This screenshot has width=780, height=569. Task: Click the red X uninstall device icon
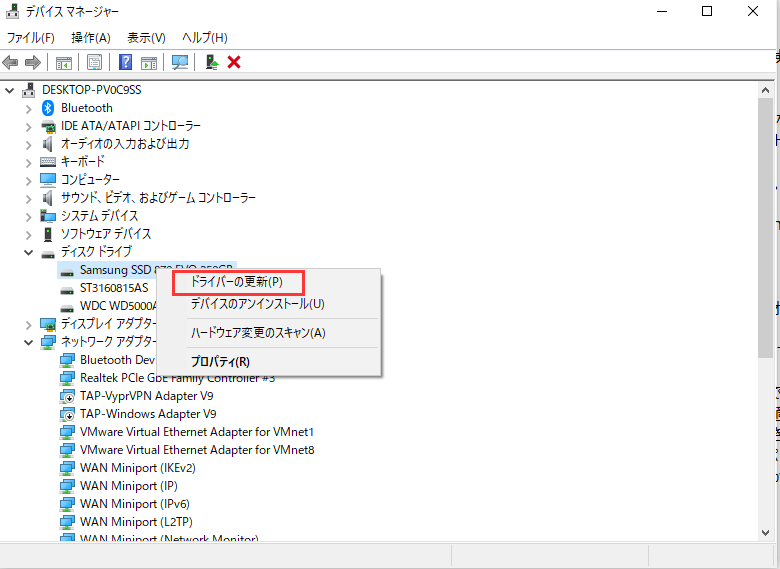(x=234, y=62)
